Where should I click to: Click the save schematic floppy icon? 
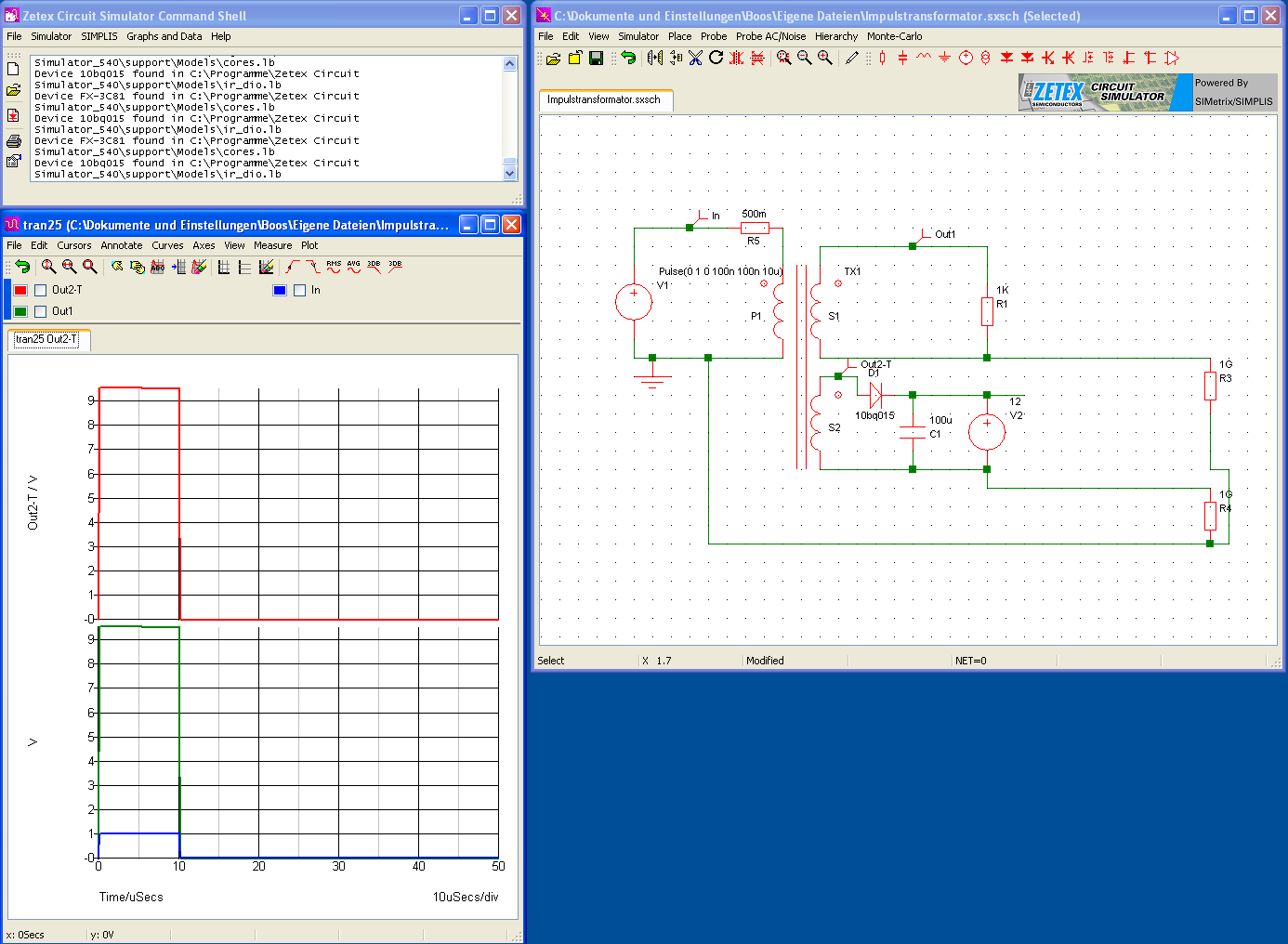pos(596,58)
